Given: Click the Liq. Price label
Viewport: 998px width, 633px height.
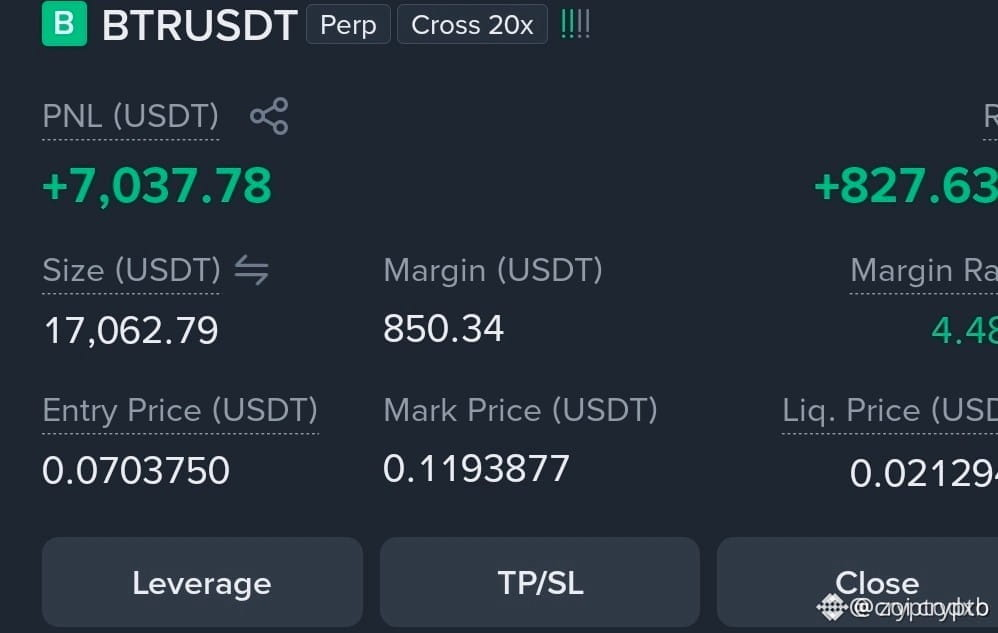Looking at the screenshot, I should point(890,410).
